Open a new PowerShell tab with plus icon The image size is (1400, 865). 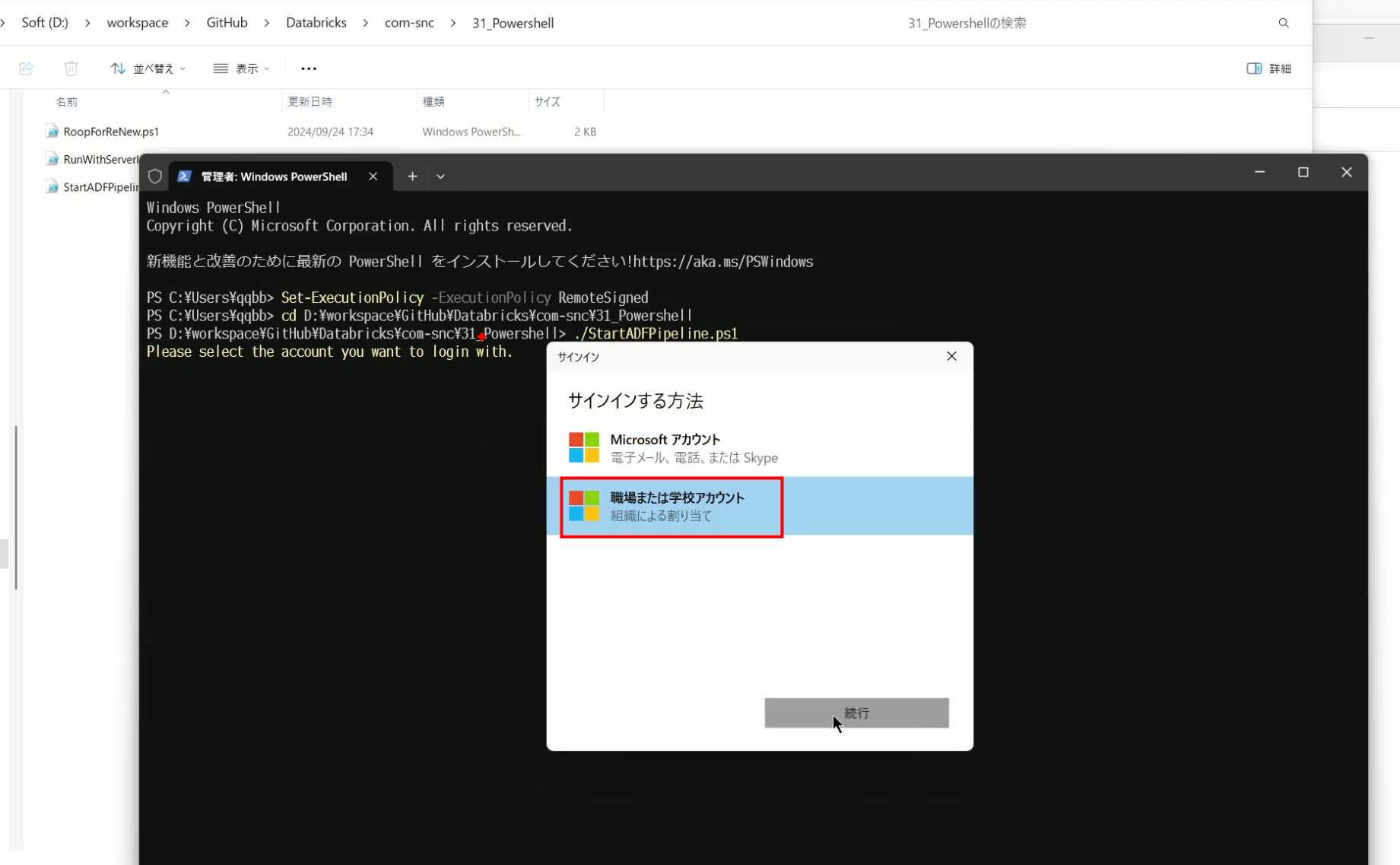pos(412,176)
